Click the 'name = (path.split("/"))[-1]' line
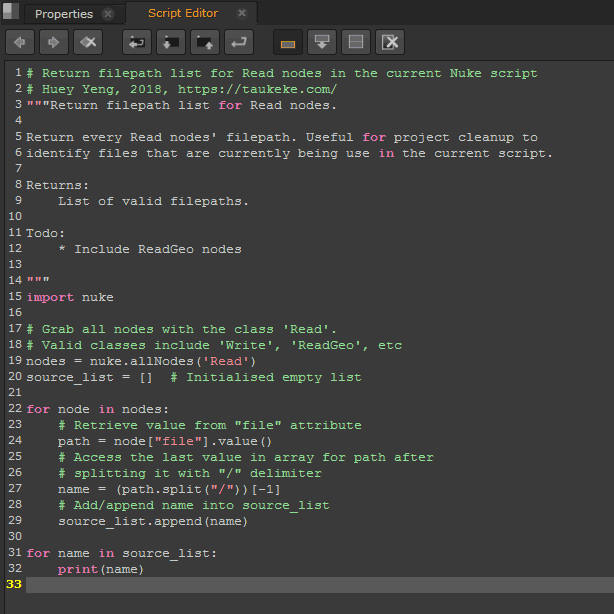 coord(169,489)
